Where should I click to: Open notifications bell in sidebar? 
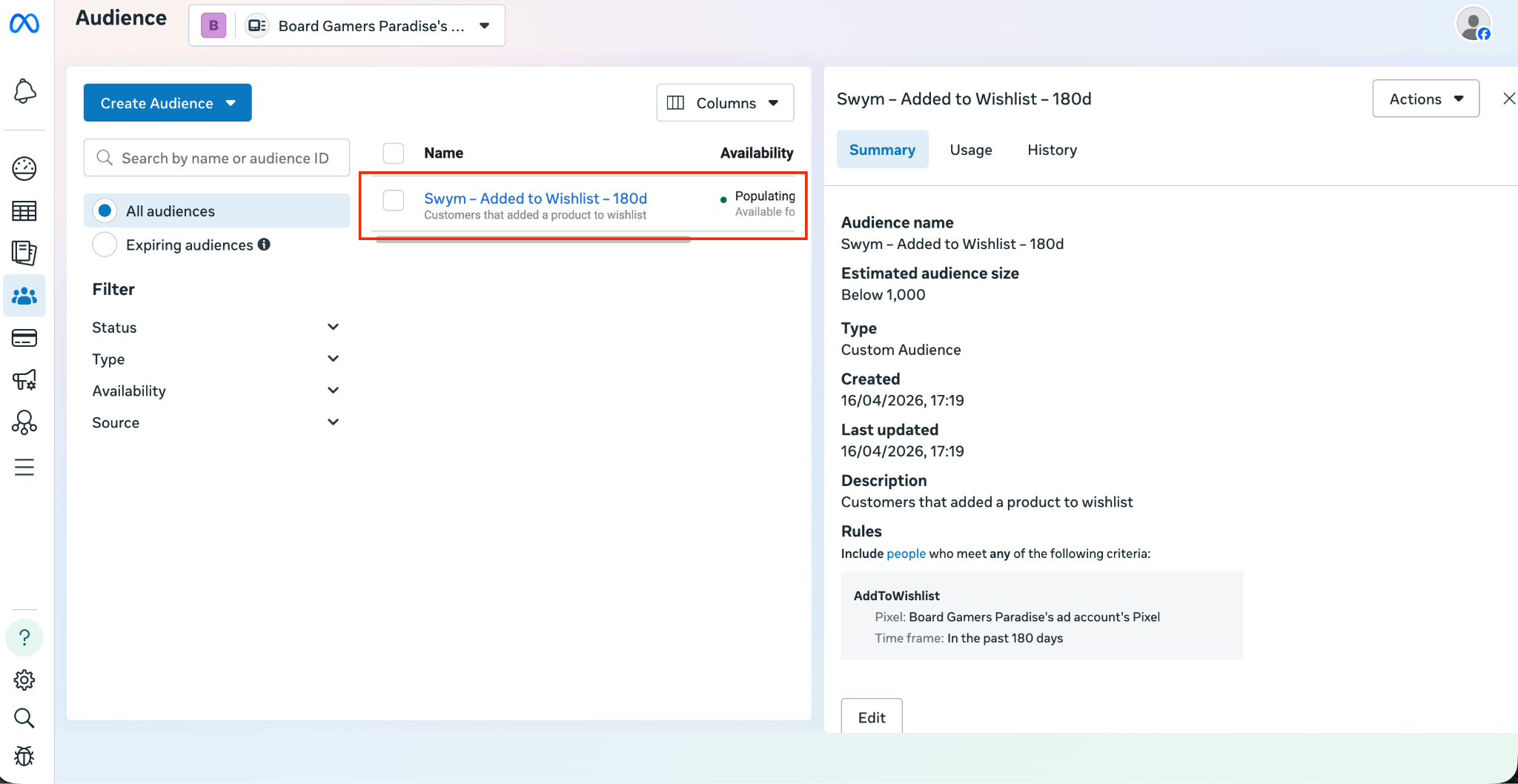24,91
